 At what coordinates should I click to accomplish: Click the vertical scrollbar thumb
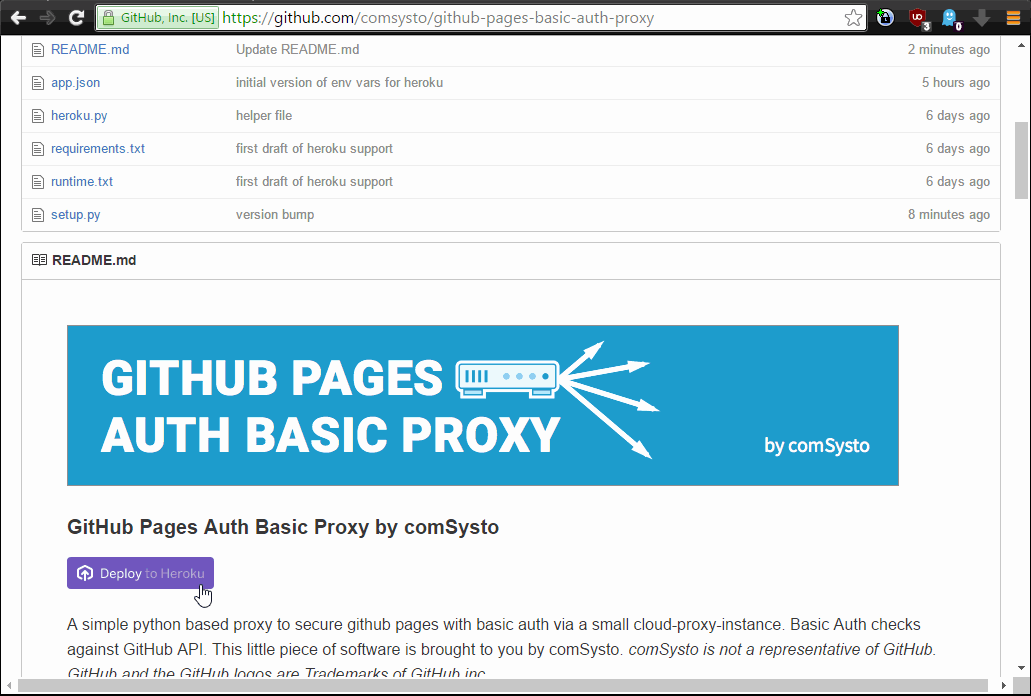[x=1021, y=160]
